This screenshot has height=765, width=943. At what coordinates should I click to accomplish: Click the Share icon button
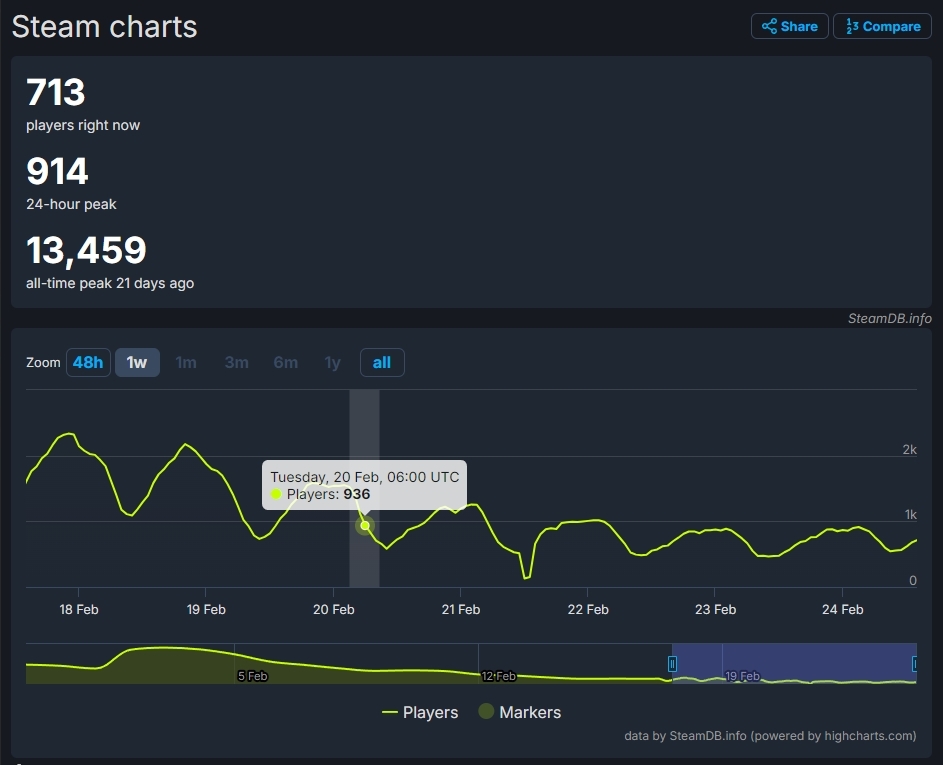(789, 27)
